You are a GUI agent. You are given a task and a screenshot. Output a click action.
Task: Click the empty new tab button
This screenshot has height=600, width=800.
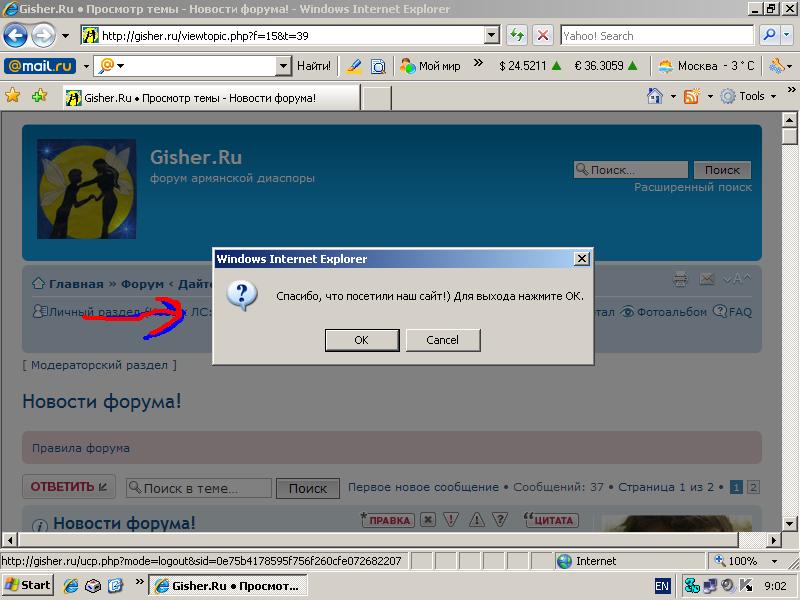(376, 98)
